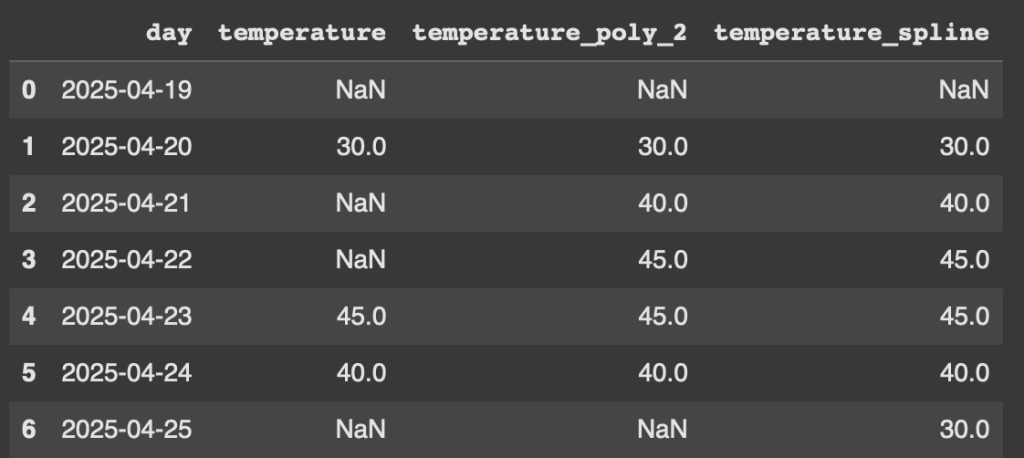Click temperature_spline value 30.0 in row 6

tap(965, 429)
